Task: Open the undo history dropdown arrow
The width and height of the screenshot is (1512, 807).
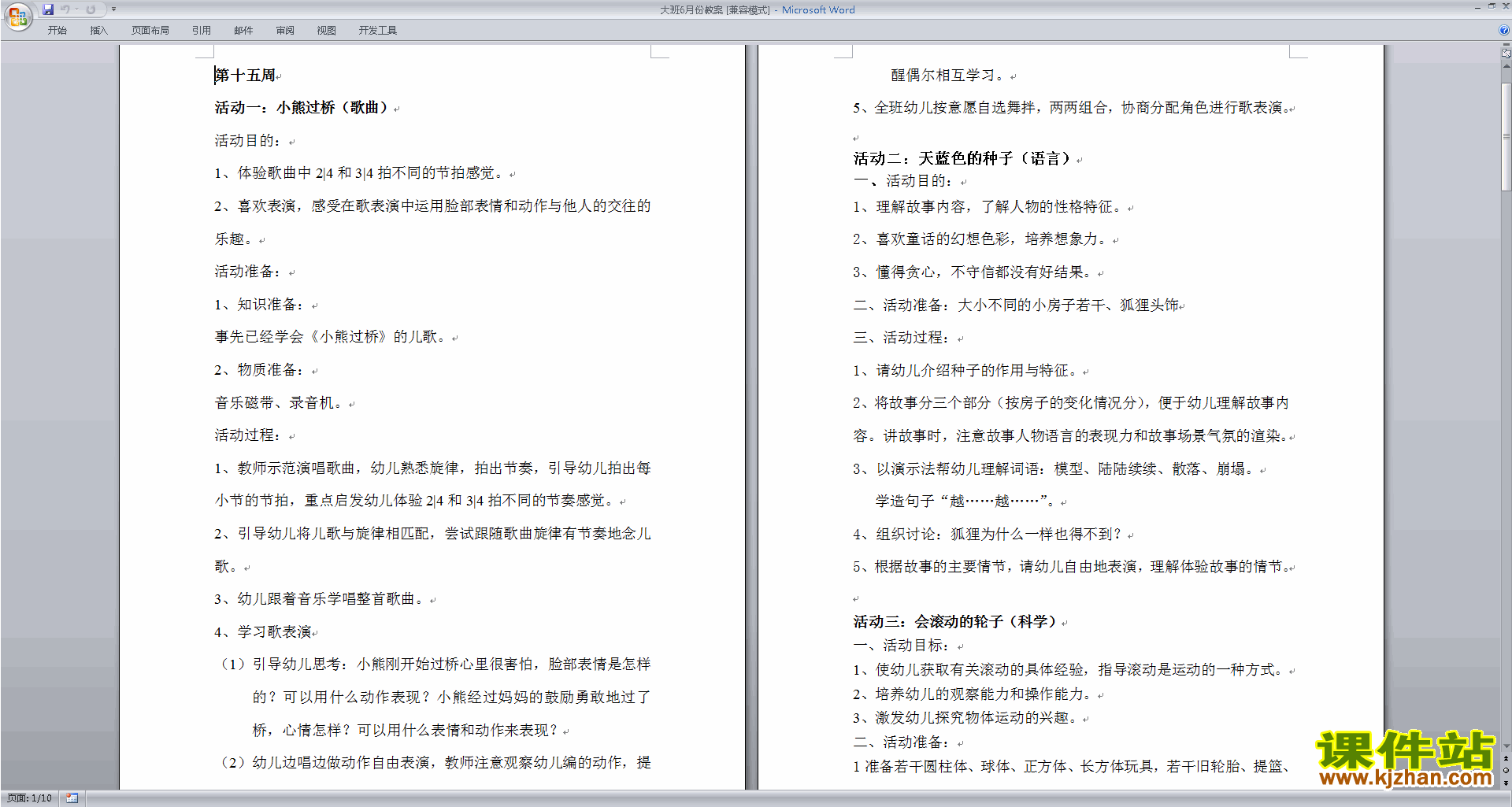Action: 76,9
